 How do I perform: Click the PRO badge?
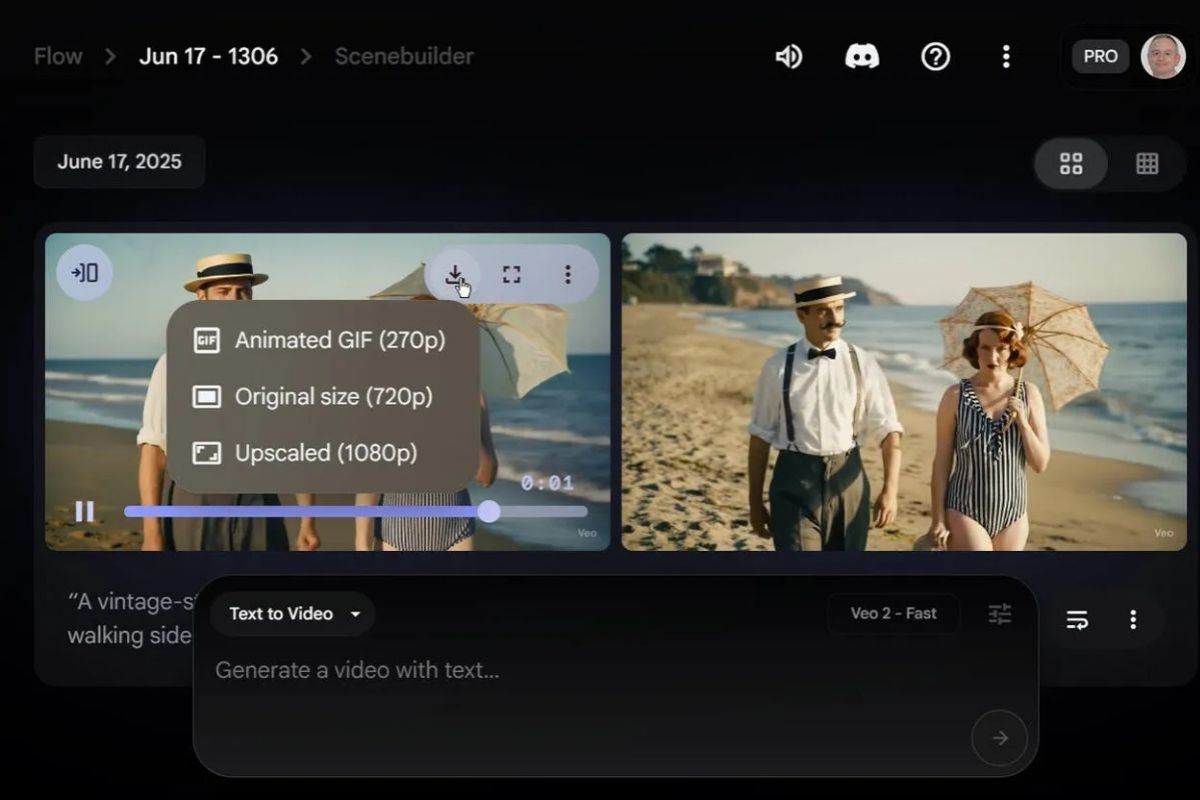pos(1100,57)
